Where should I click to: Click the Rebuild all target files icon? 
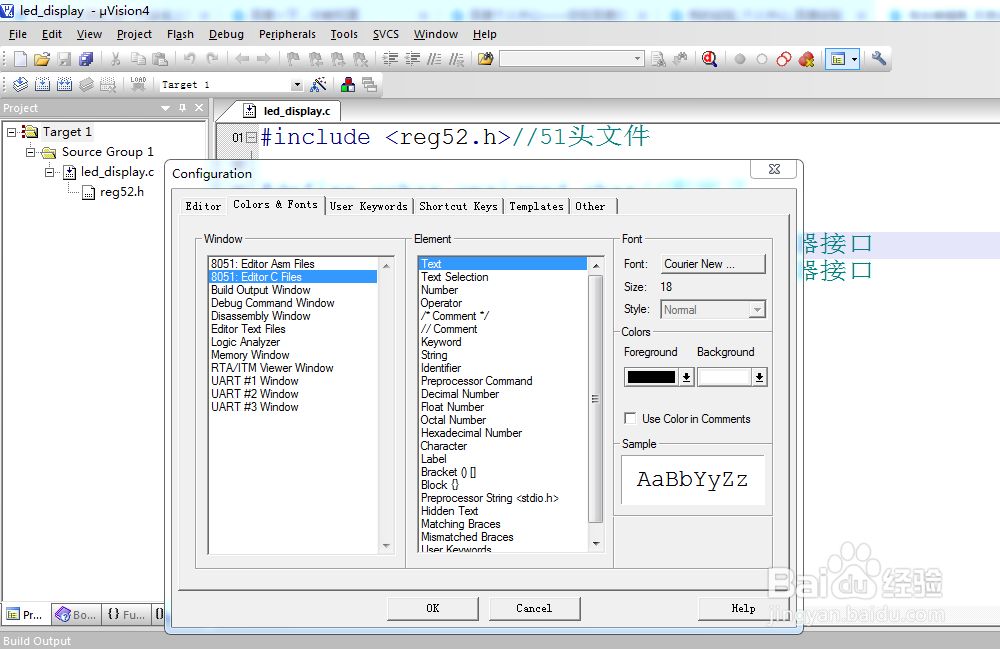tap(64, 84)
